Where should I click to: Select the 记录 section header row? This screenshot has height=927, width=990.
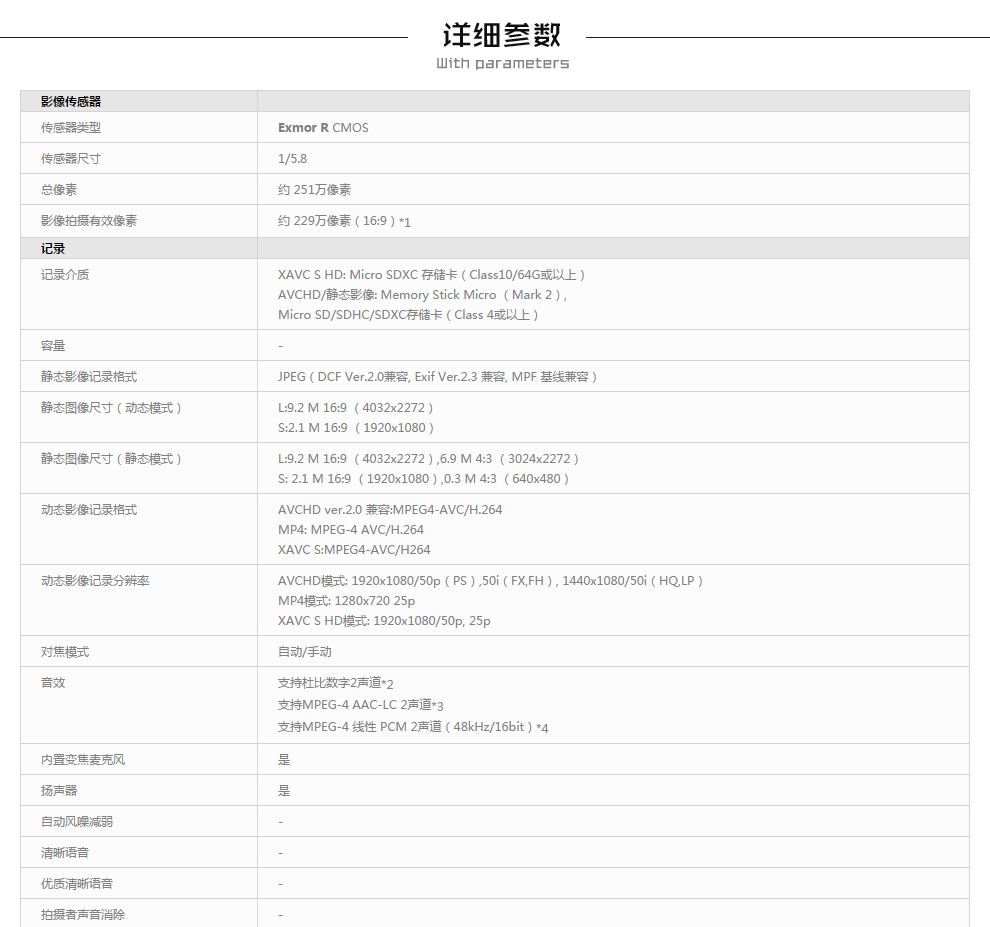tap(53, 248)
